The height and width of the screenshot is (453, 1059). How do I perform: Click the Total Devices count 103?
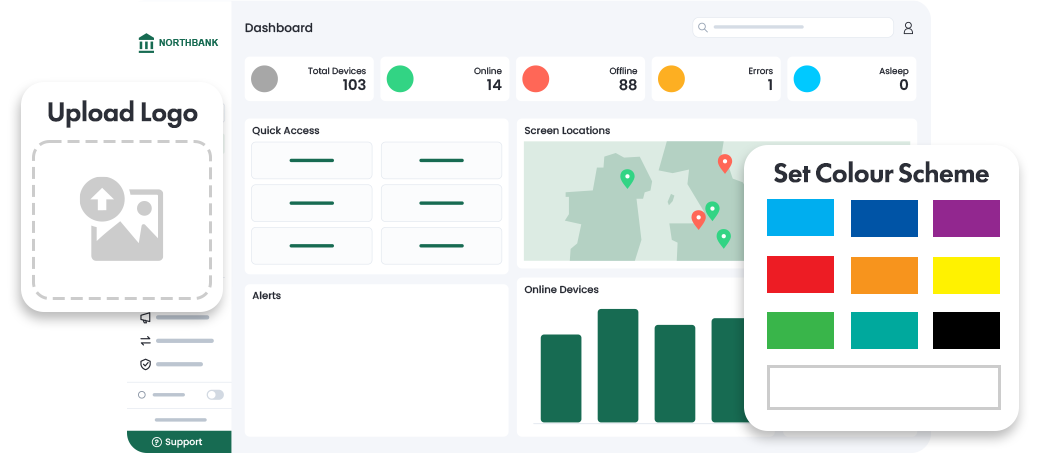tap(354, 85)
